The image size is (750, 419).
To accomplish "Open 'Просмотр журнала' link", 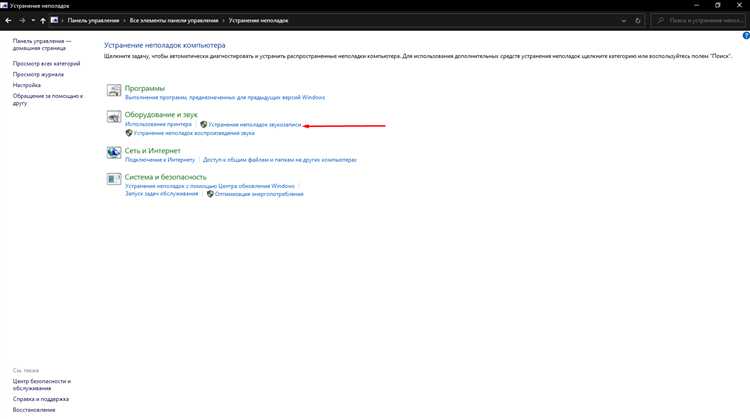I will (38, 75).
